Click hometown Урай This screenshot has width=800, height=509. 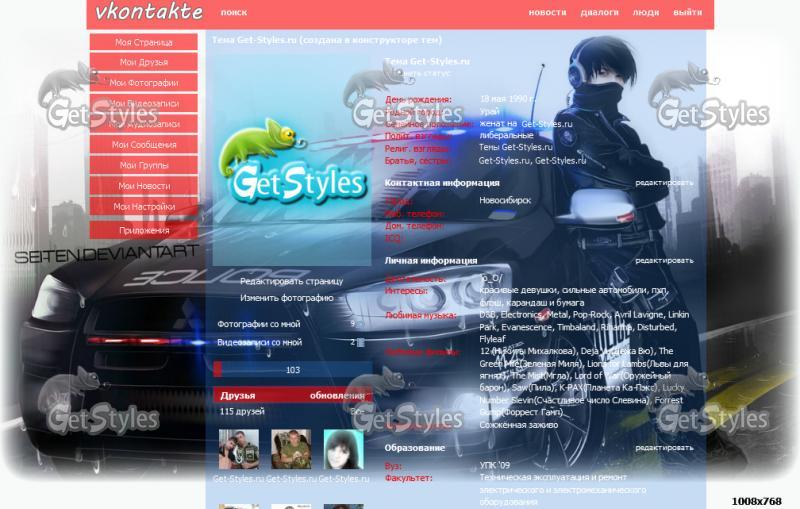coord(489,111)
